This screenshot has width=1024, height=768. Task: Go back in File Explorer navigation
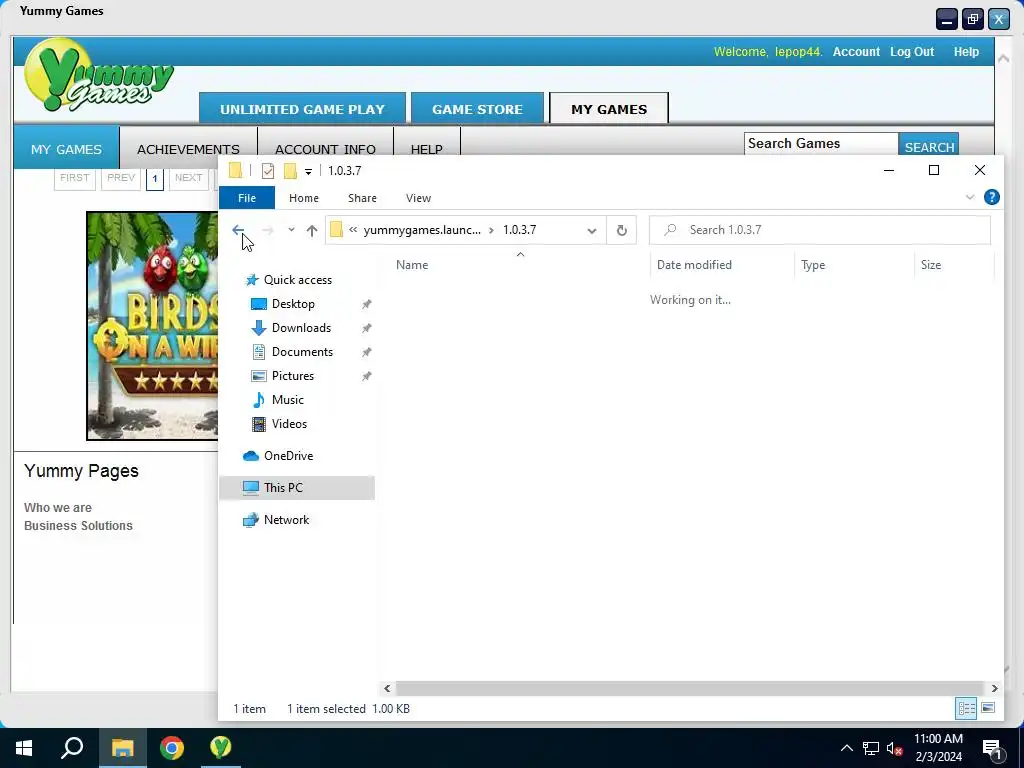pos(238,230)
